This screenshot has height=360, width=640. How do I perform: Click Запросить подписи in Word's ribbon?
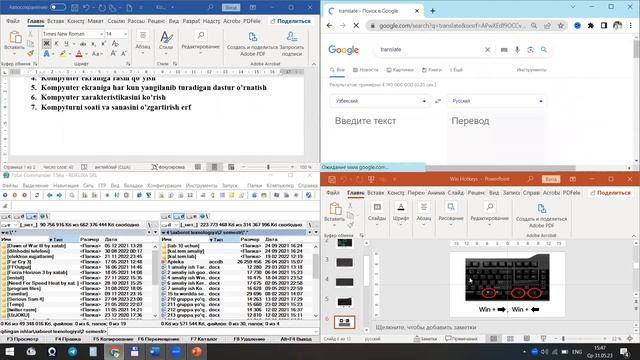click(x=291, y=44)
